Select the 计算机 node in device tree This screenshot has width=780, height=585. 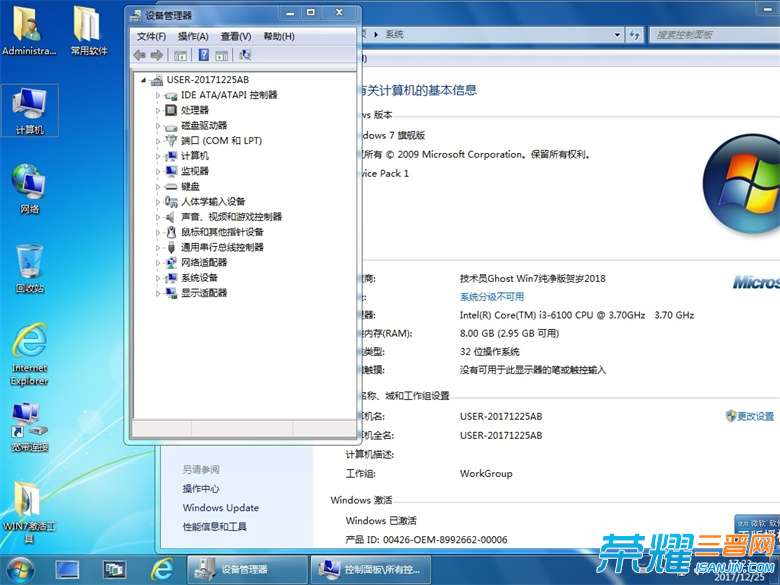pyautogui.click(x=195, y=156)
